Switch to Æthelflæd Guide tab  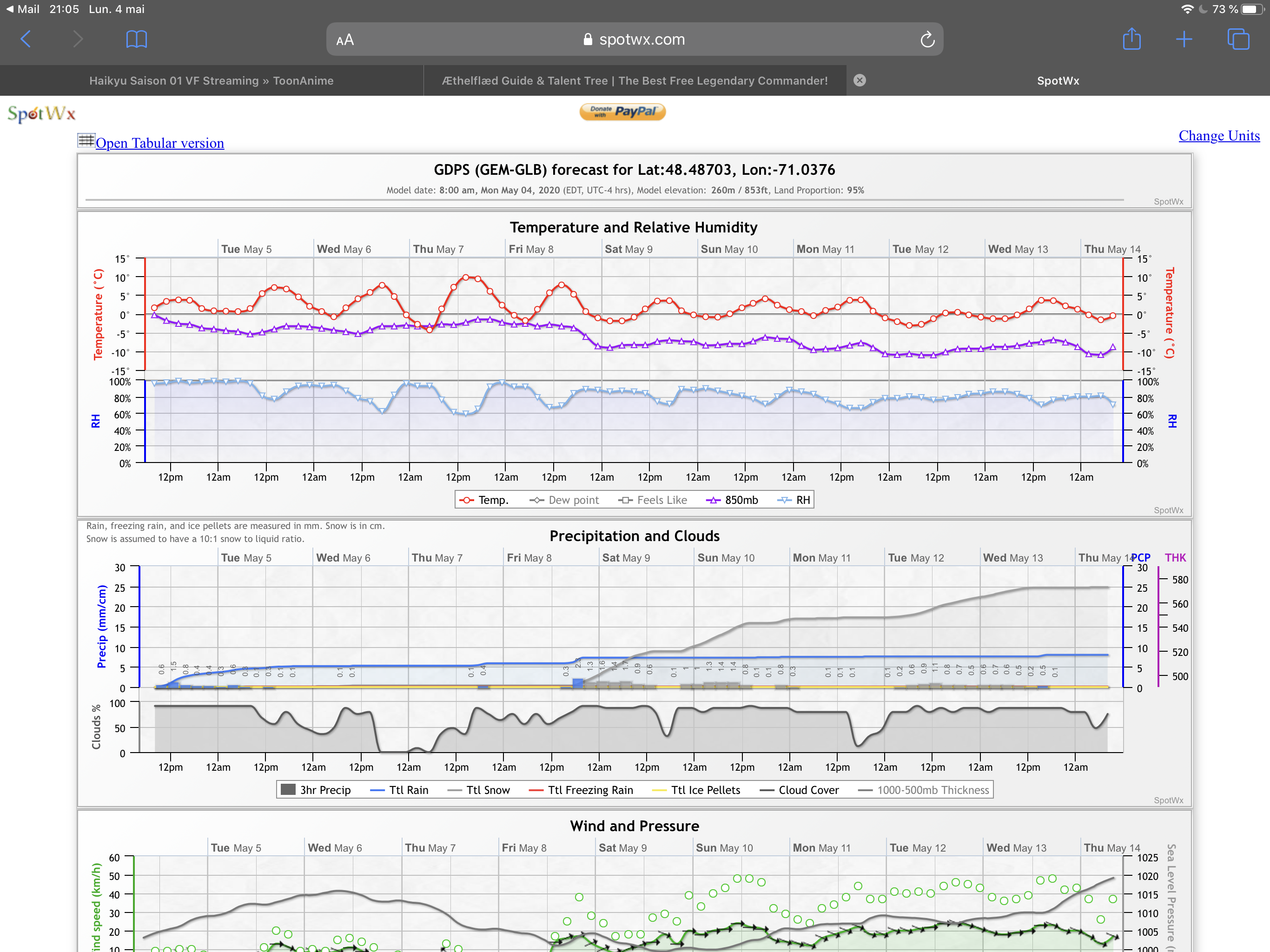(635, 80)
